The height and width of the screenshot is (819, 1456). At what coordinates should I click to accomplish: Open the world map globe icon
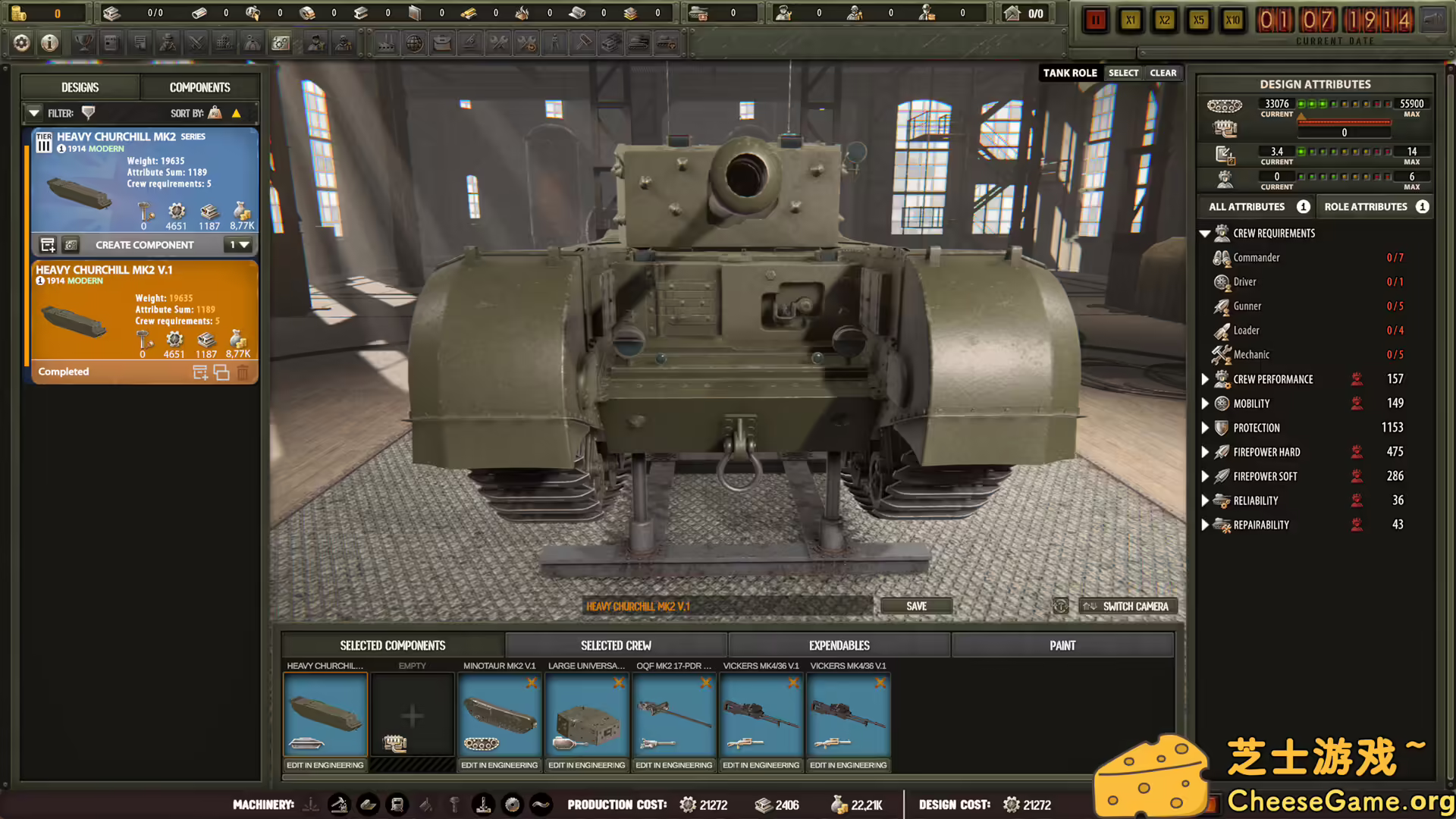413,42
